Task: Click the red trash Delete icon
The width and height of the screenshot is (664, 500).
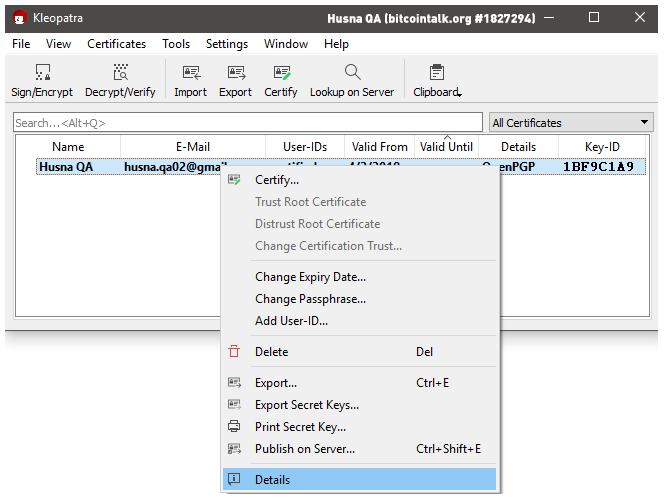Action: pos(234,351)
